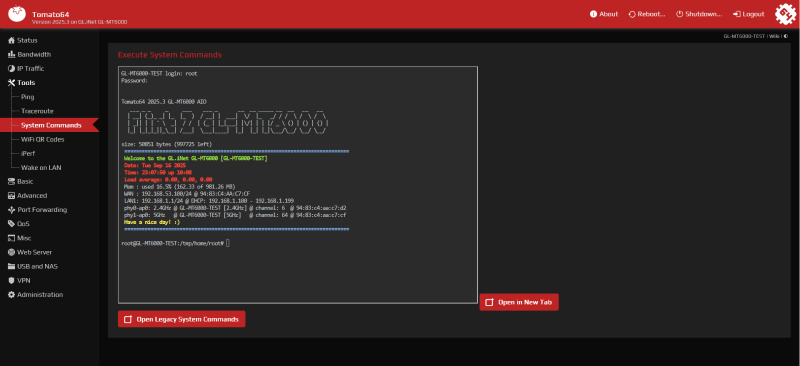Click the Status house icon in sidebar
Viewport: 800px width, 366px height.
[x=11, y=40]
